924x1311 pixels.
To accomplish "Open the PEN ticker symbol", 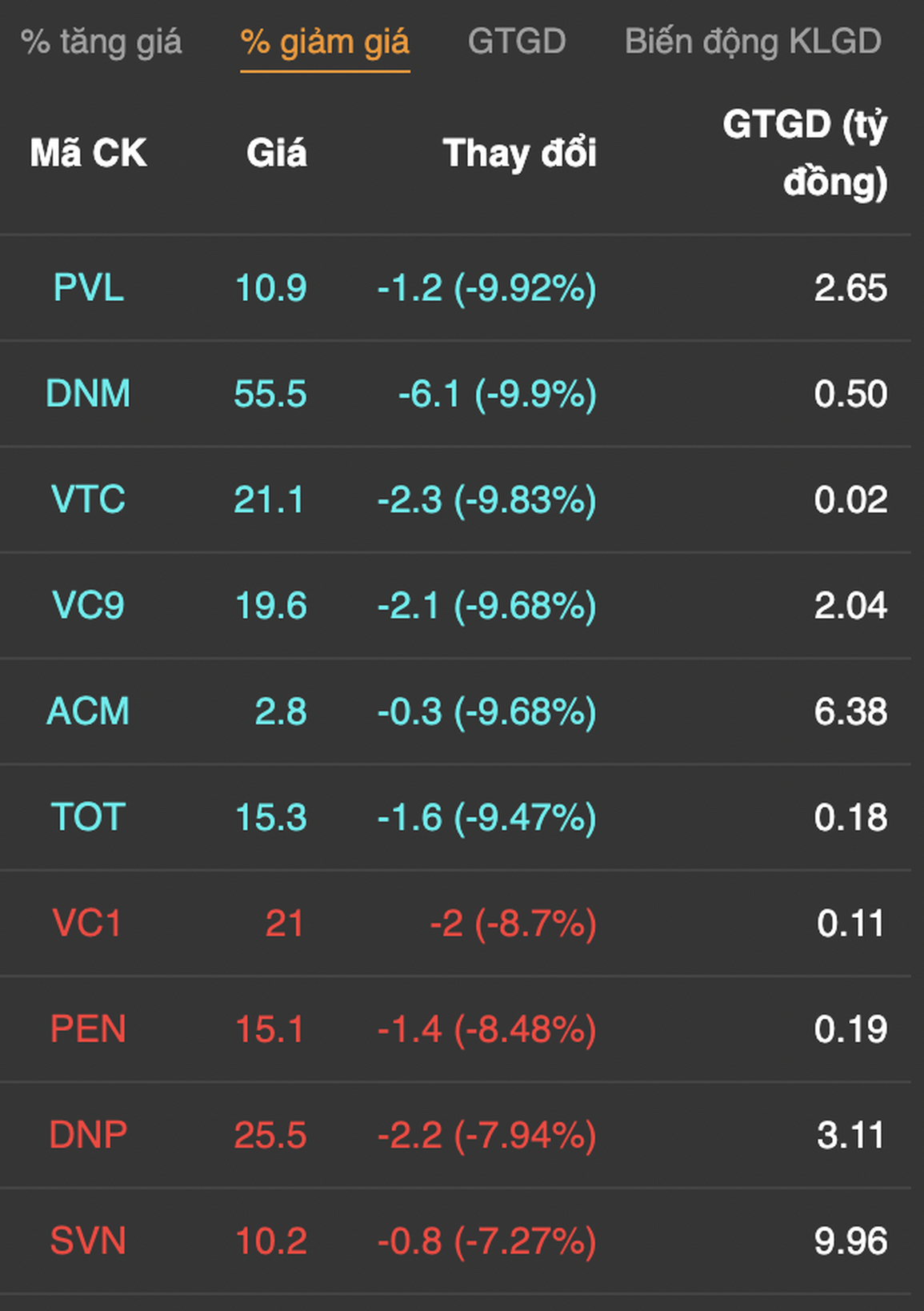I will 88,1029.
